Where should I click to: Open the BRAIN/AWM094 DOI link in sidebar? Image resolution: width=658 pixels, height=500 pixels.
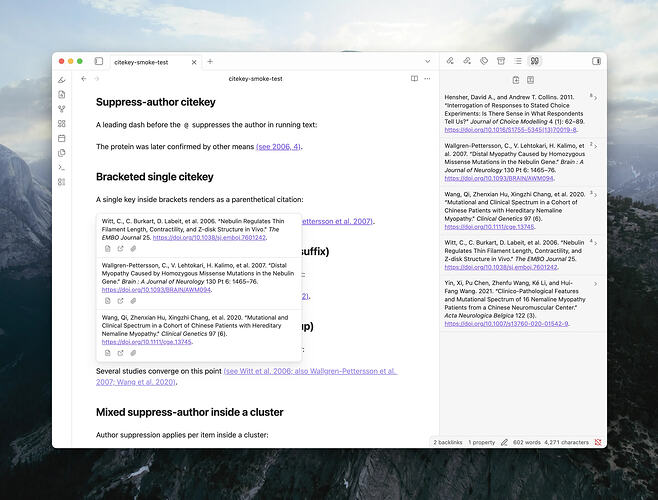(499, 178)
